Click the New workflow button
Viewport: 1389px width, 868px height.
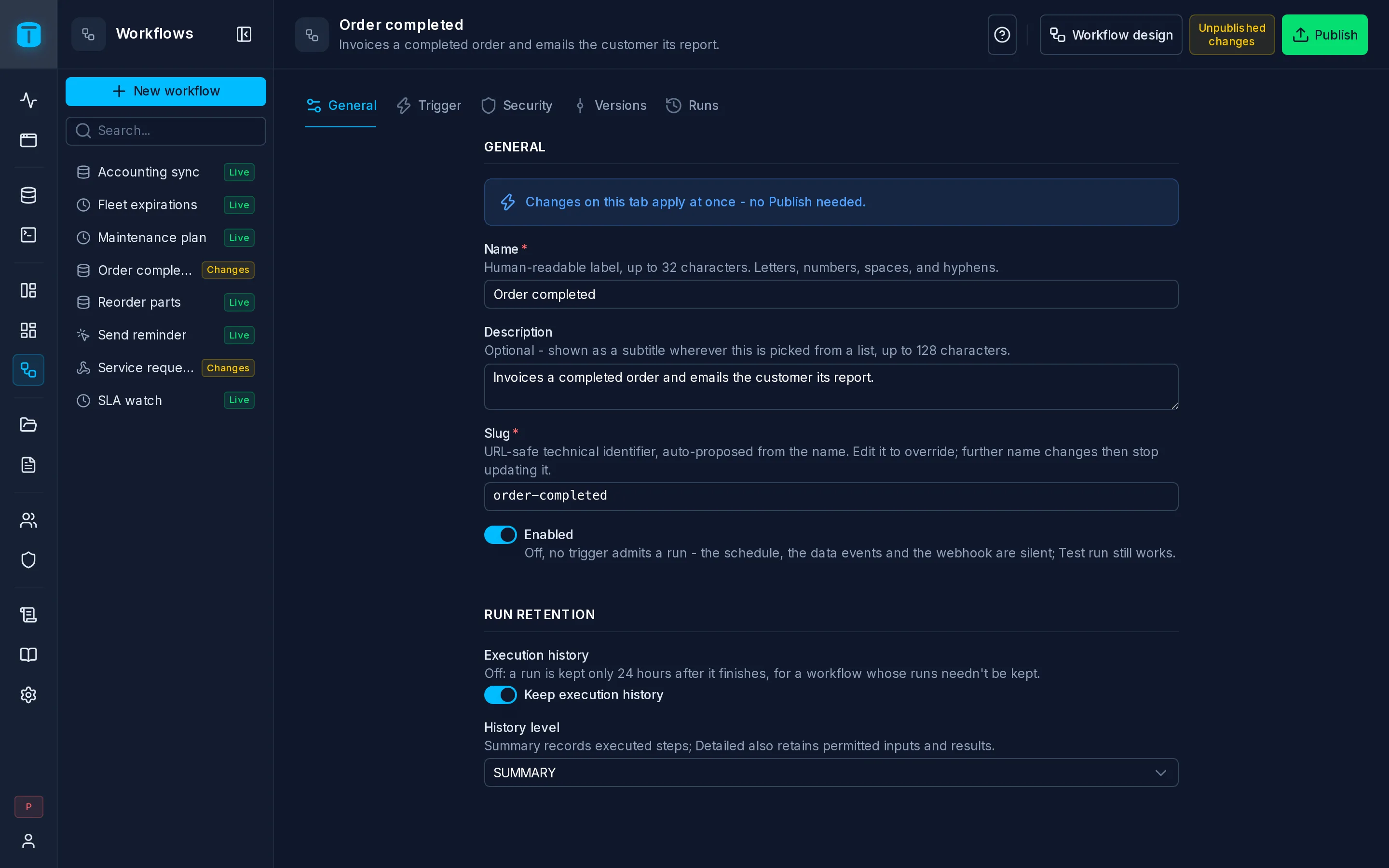pos(165,91)
